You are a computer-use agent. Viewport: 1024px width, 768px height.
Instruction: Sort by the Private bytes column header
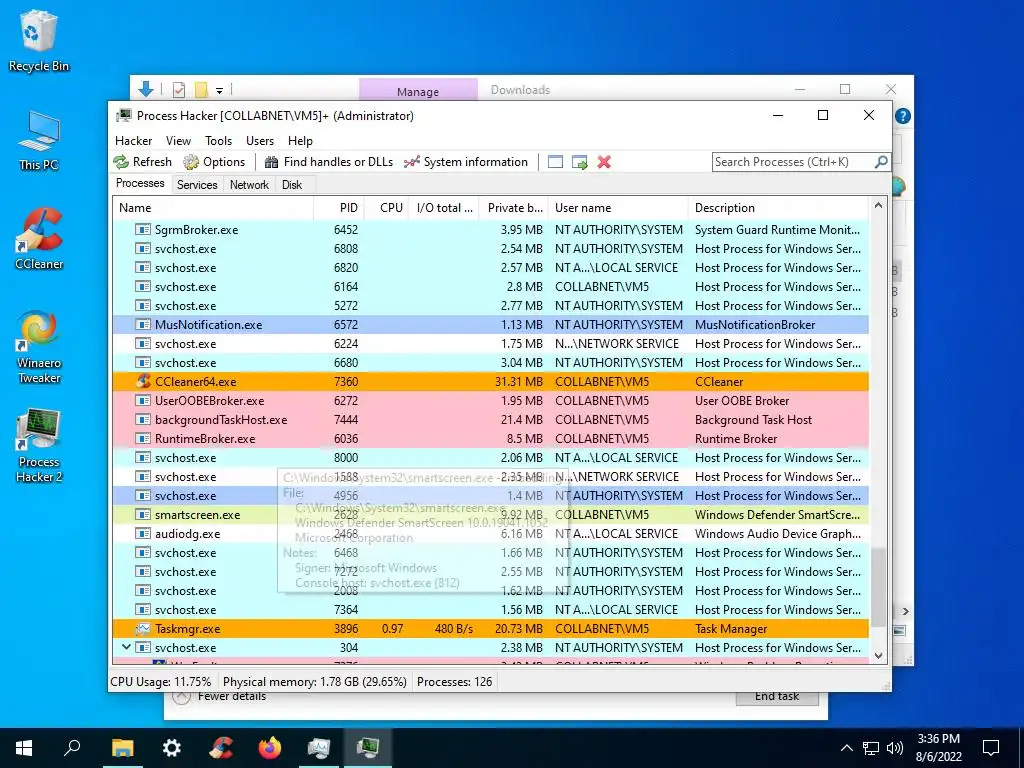tap(514, 208)
